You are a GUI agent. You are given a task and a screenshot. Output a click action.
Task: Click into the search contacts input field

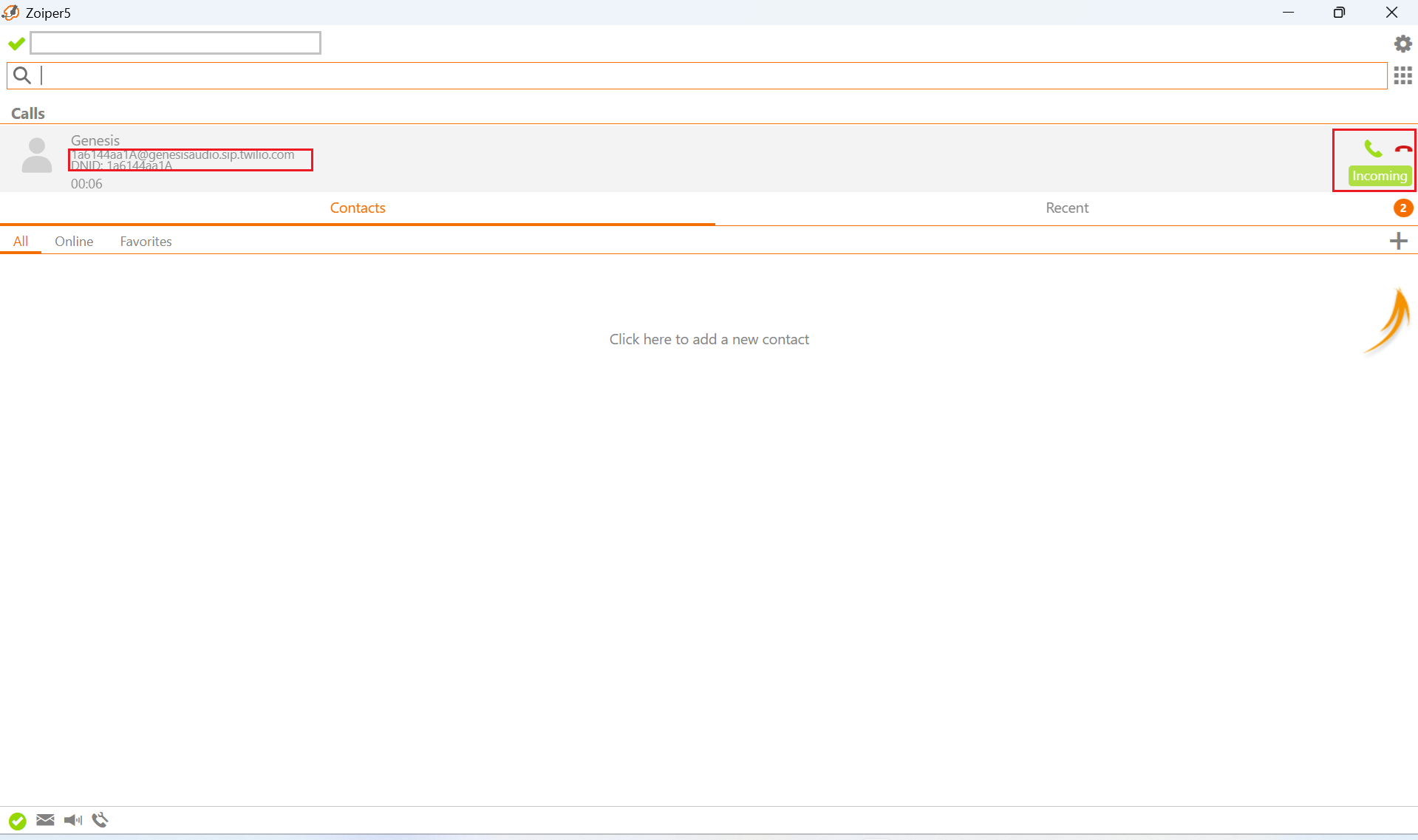pyautogui.click(x=709, y=75)
